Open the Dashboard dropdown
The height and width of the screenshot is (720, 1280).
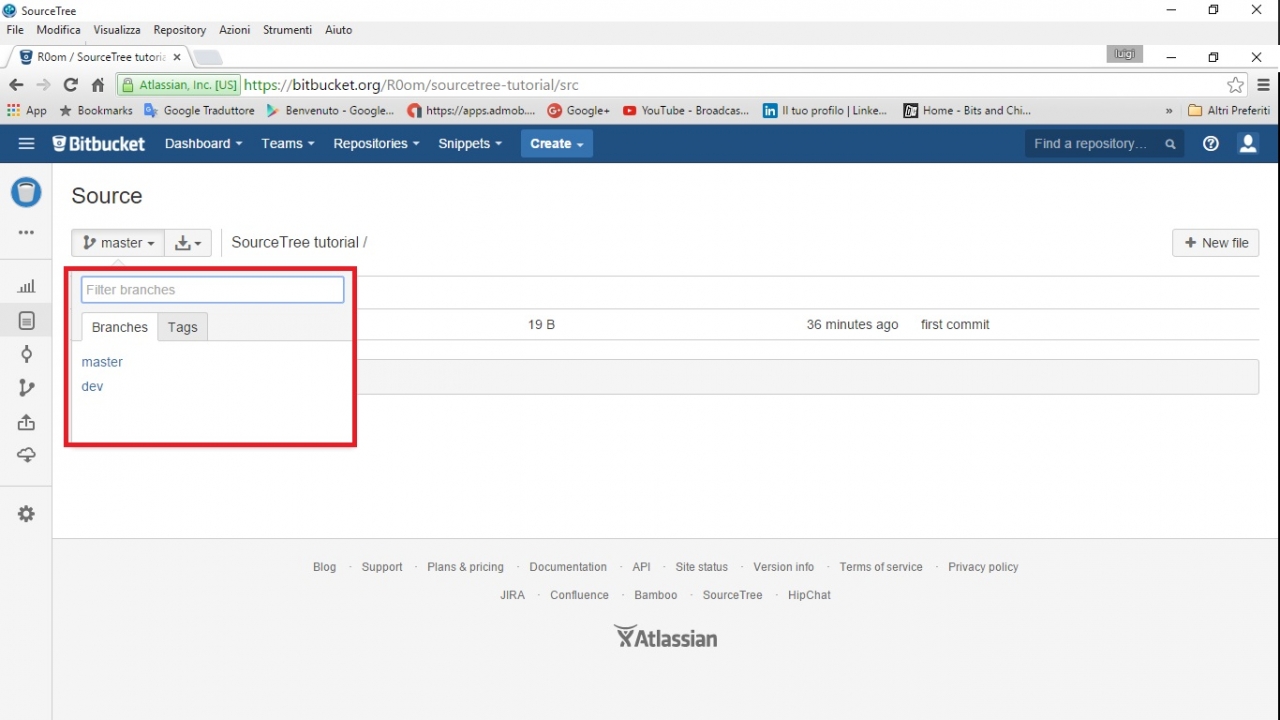click(204, 144)
